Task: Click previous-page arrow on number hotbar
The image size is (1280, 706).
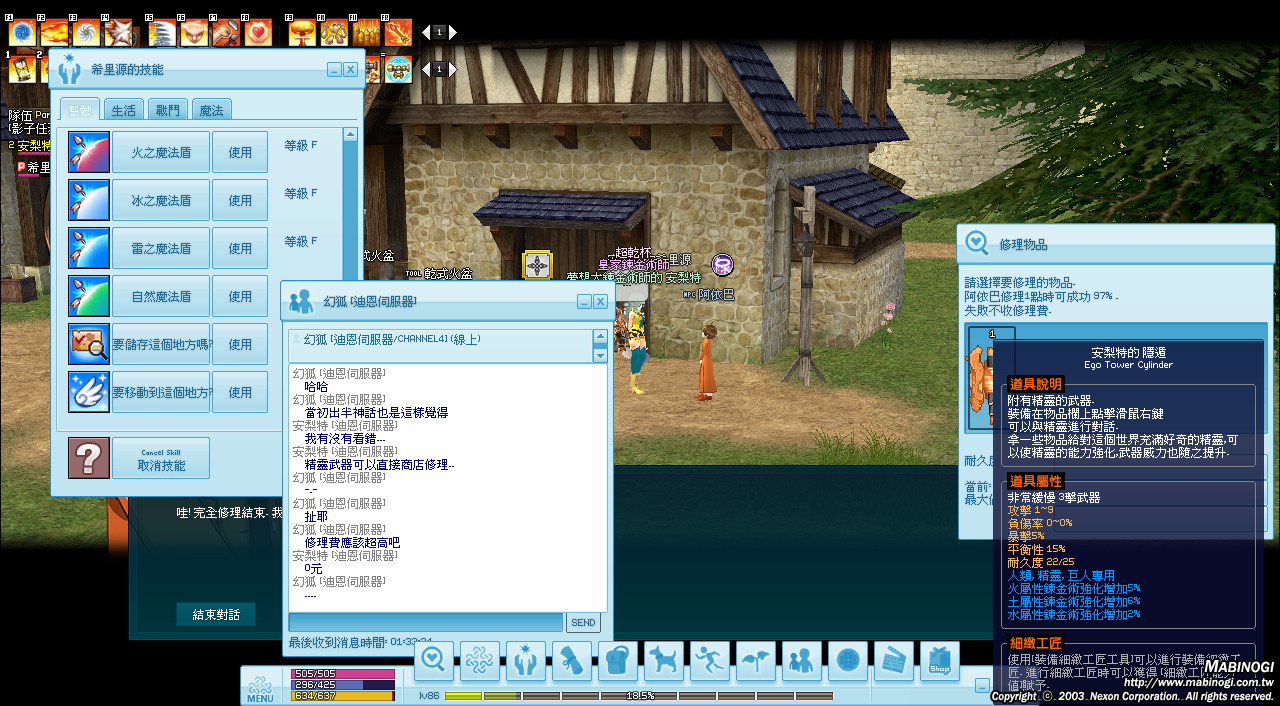Action: tap(425, 69)
